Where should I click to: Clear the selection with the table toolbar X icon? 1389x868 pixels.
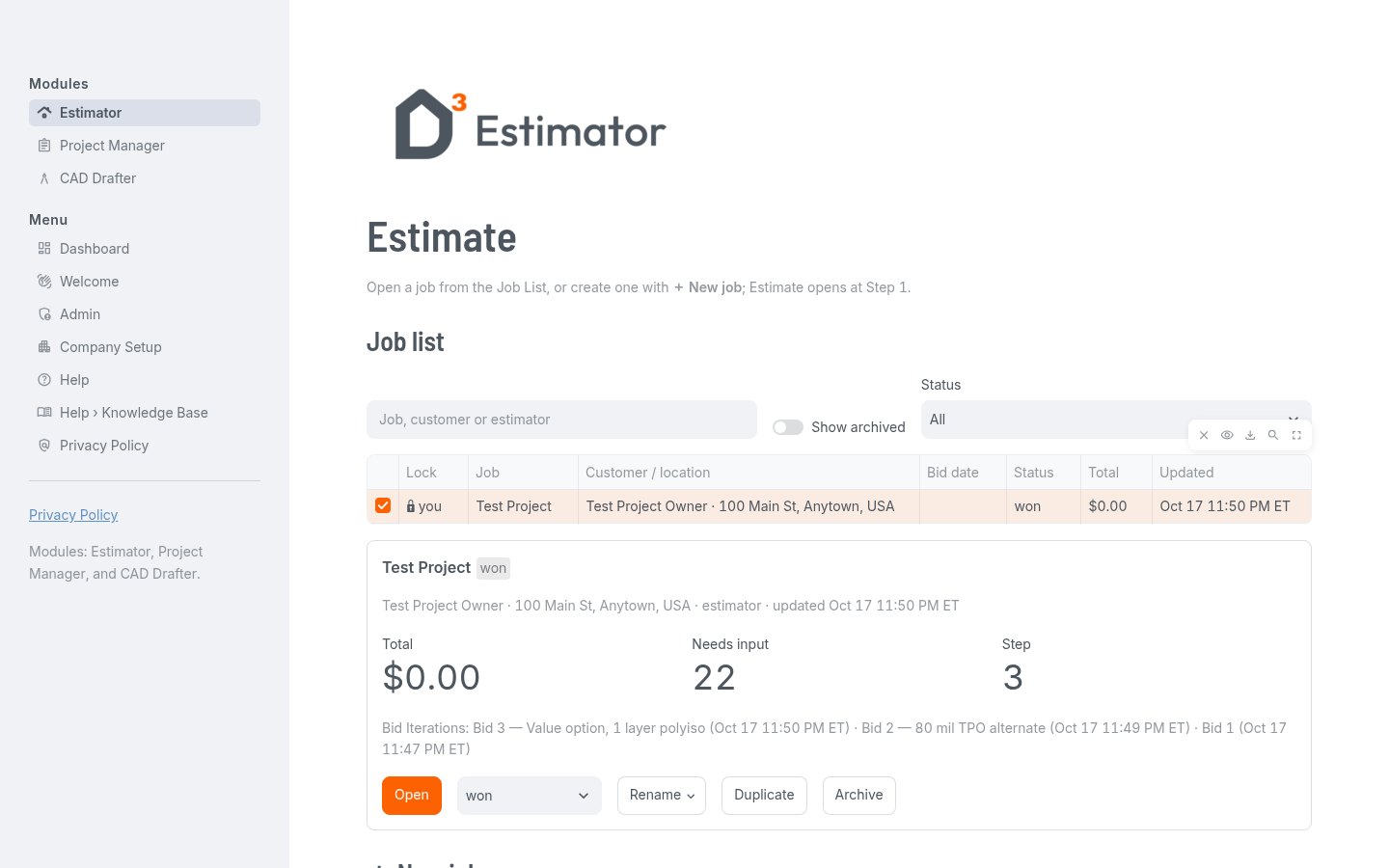(x=1204, y=435)
